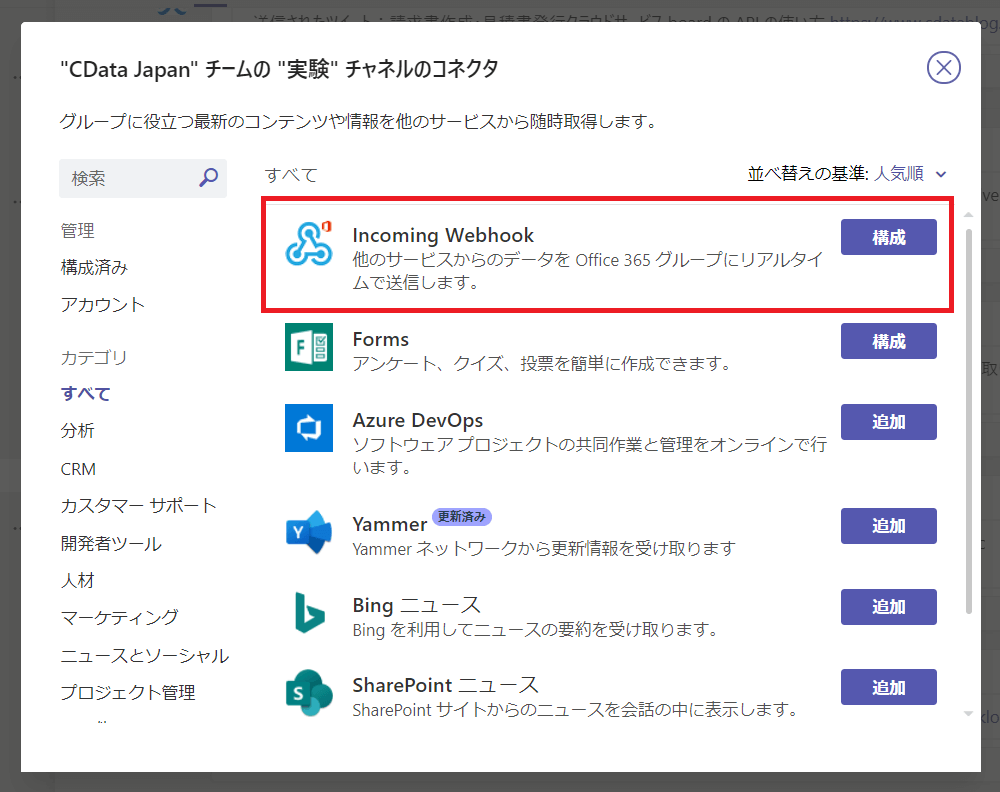Focus the 検索 search field
Viewport: 1000px width, 792px height.
143,178
